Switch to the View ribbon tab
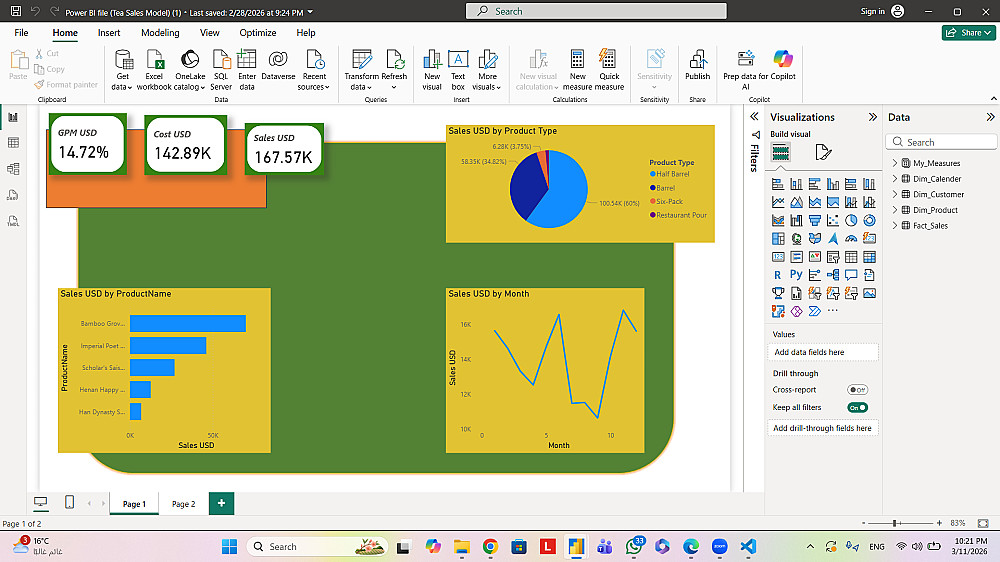 click(209, 33)
